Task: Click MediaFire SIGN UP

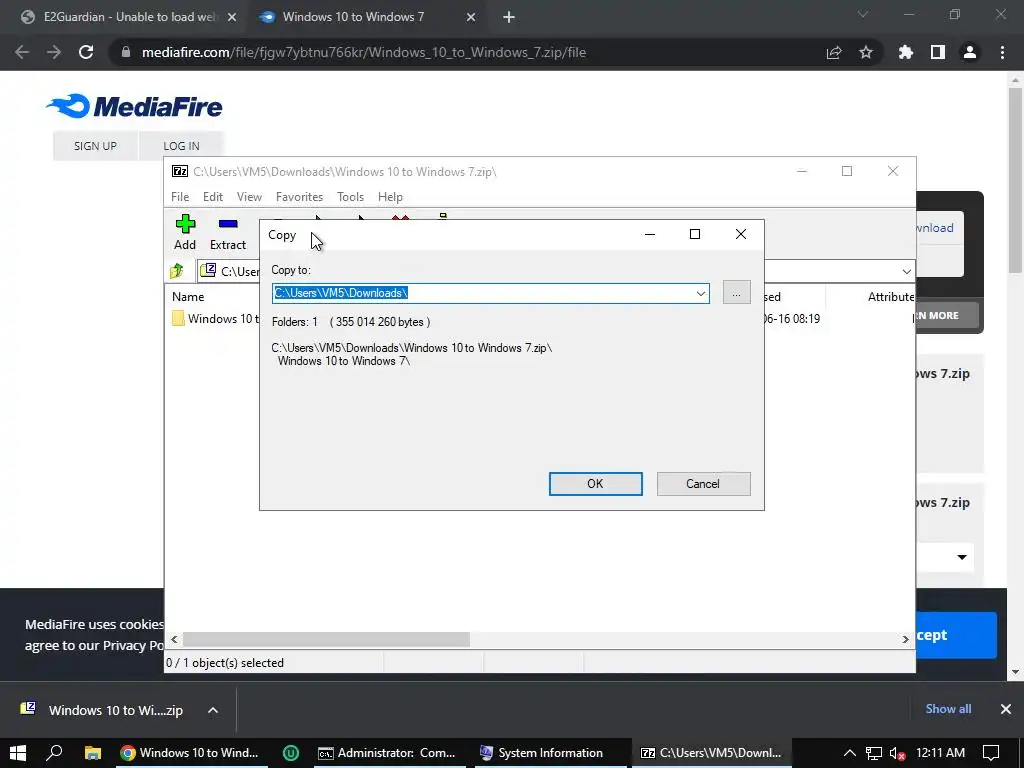Action: click(95, 146)
